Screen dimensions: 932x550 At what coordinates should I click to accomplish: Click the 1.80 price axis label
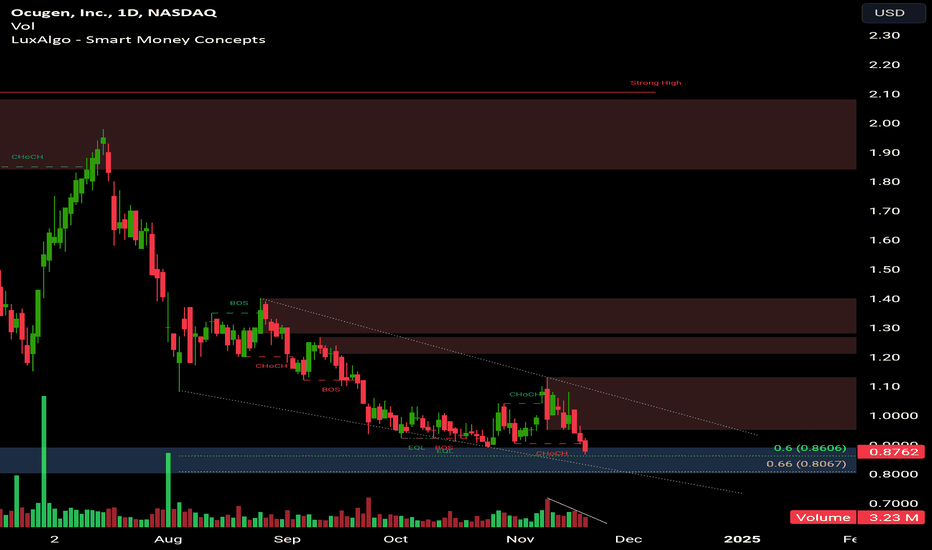click(x=884, y=181)
